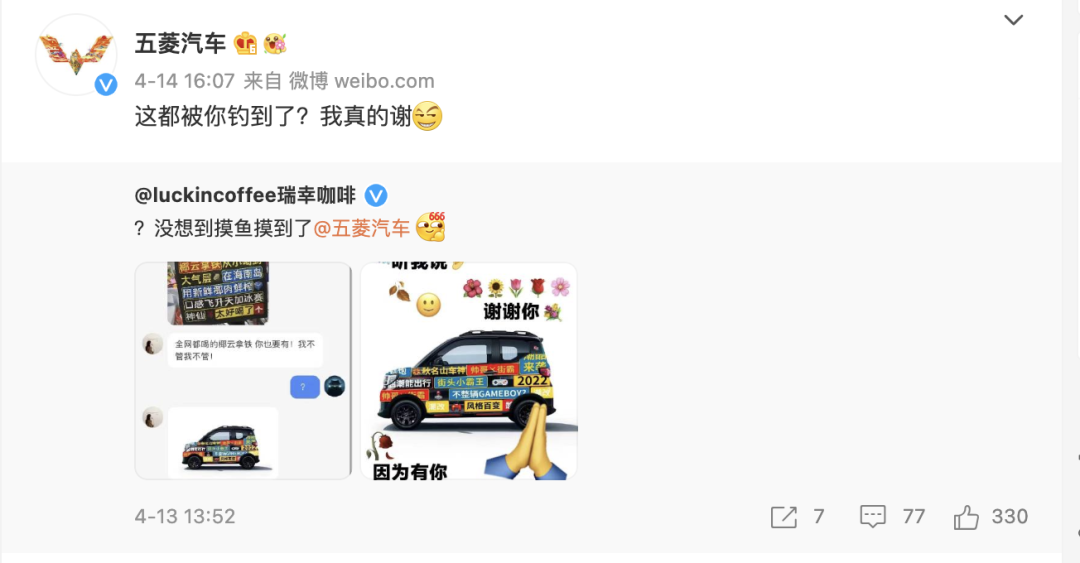Open the 微博 weibo.com source link
This screenshot has width=1080, height=563.
(x=361, y=81)
